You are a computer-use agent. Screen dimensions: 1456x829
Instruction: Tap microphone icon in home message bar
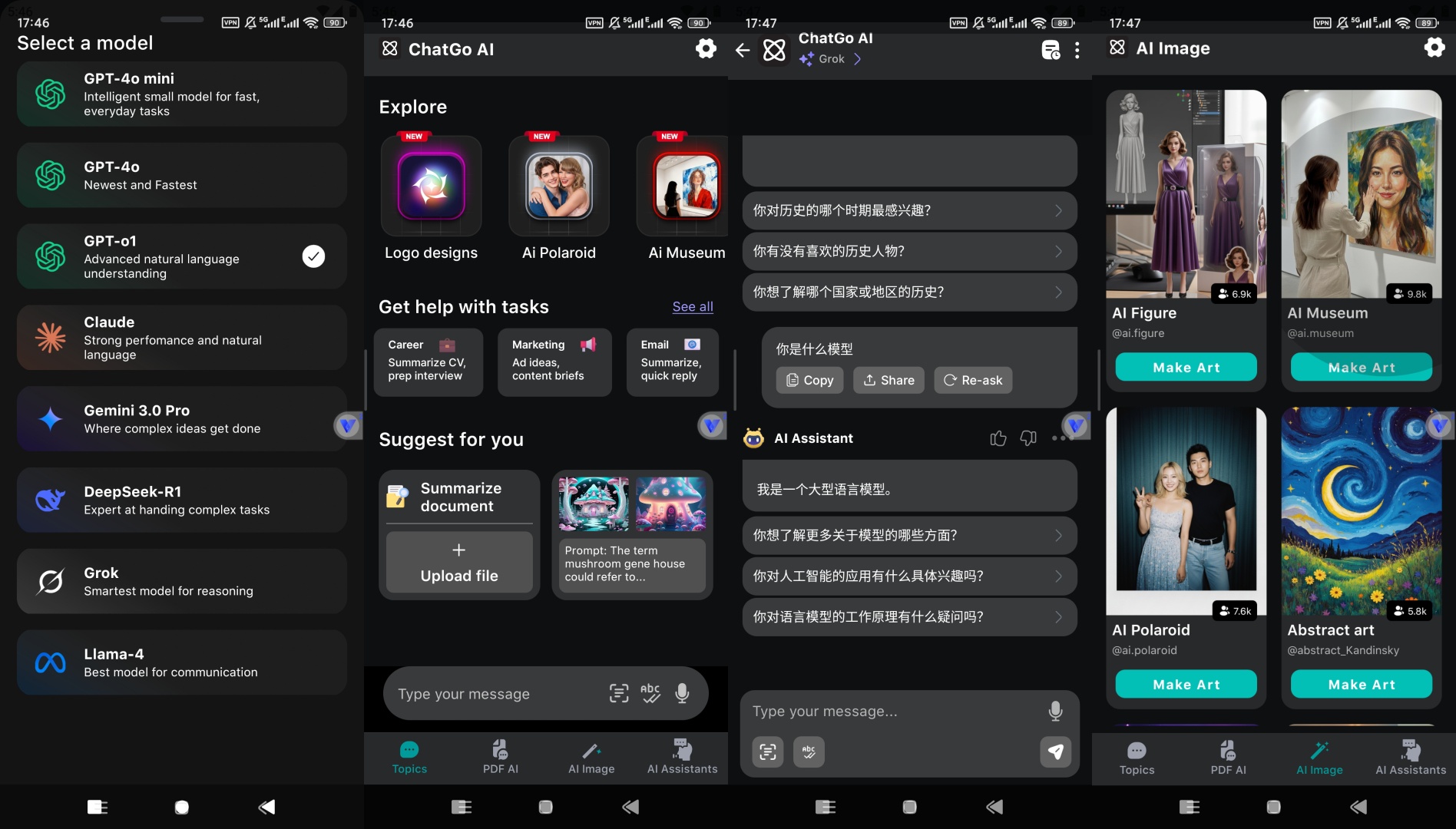pyautogui.click(x=682, y=694)
